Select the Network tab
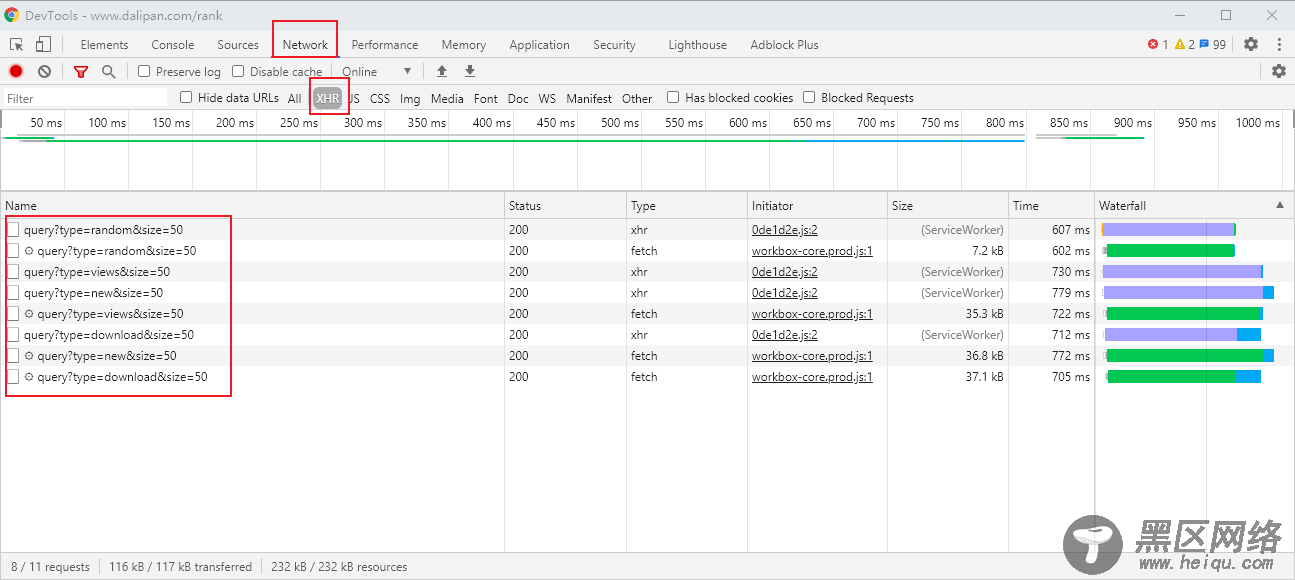This screenshot has width=1295, height=580. click(x=305, y=44)
